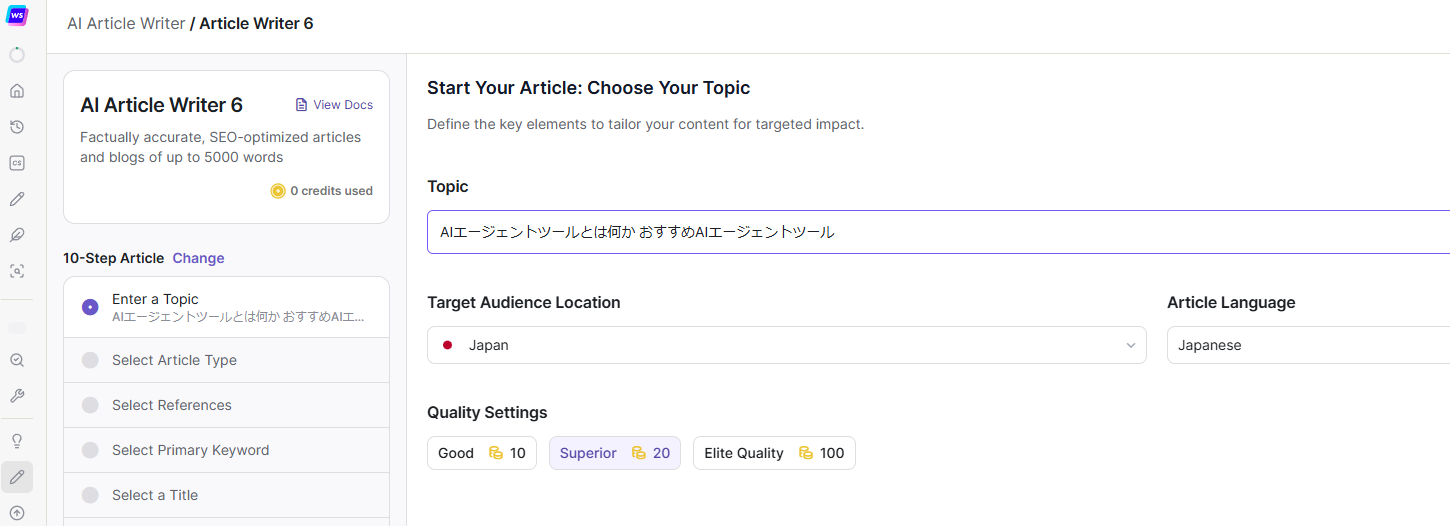Choose the Elite Quality option
The image size is (1450, 526).
pyautogui.click(x=773, y=453)
